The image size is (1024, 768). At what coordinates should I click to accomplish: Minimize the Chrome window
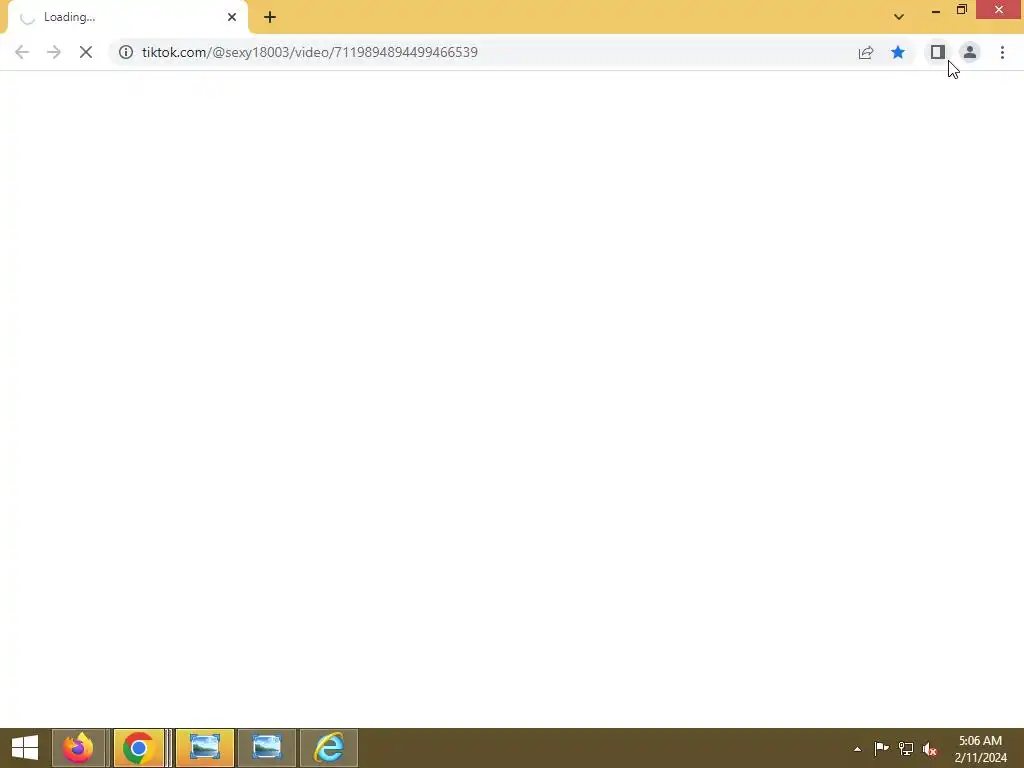(x=936, y=10)
